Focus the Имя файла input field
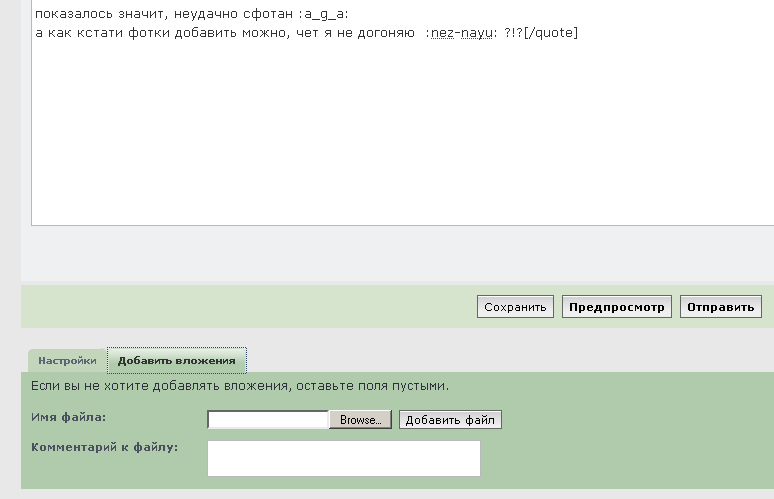 pyautogui.click(x=268, y=420)
